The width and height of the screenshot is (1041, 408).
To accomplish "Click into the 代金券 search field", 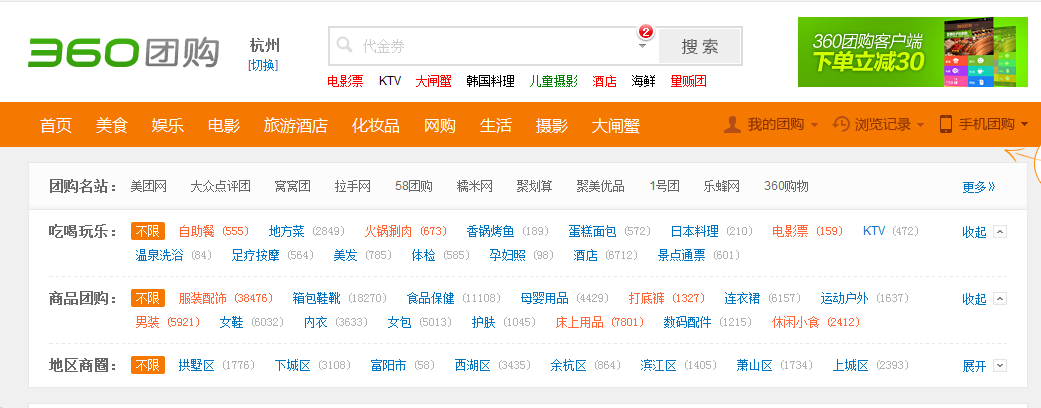I will [x=495, y=46].
